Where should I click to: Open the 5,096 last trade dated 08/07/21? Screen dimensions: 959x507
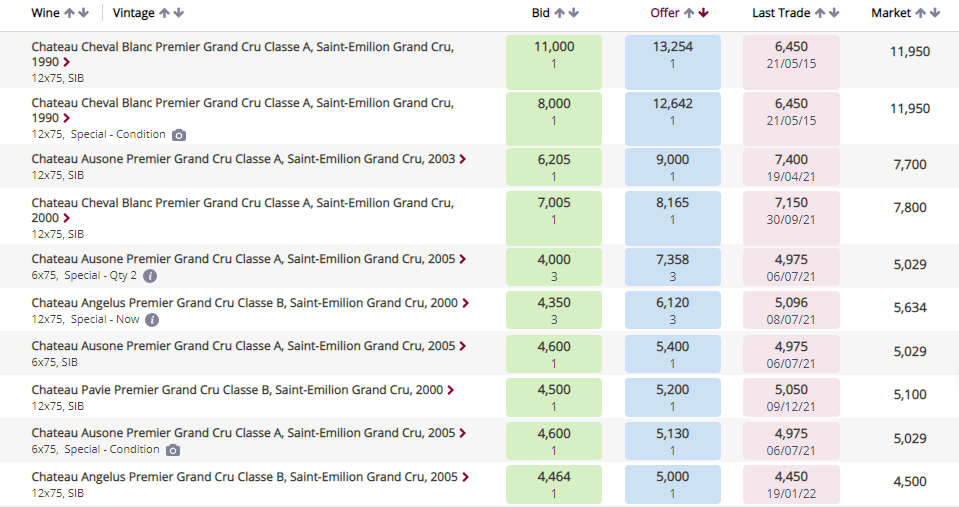[791, 310]
